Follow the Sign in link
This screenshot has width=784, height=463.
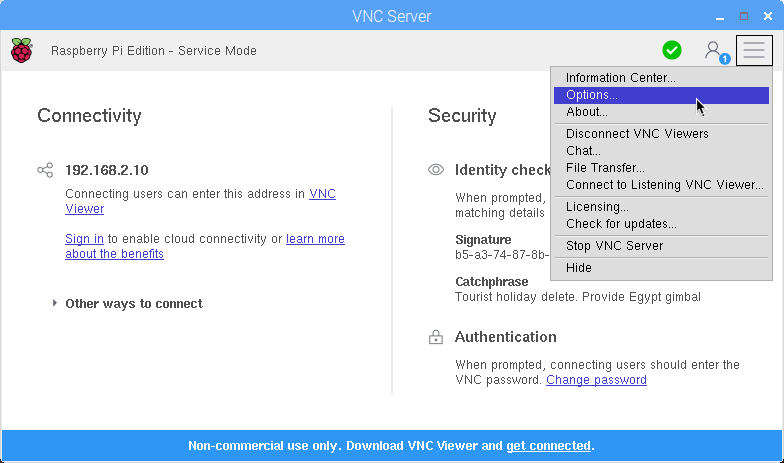pyautogui.click(x=84, y=239)
